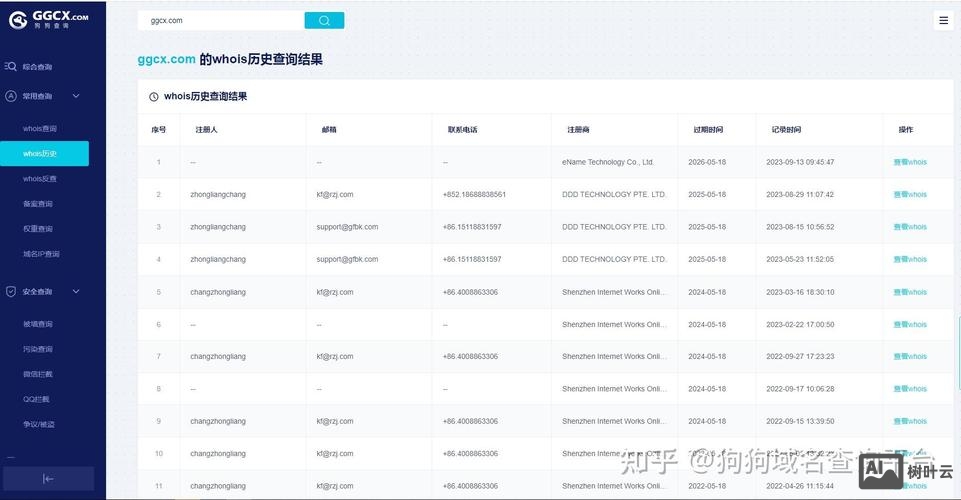Click 查看whois for row 4
961x500 pixels.
910,260
